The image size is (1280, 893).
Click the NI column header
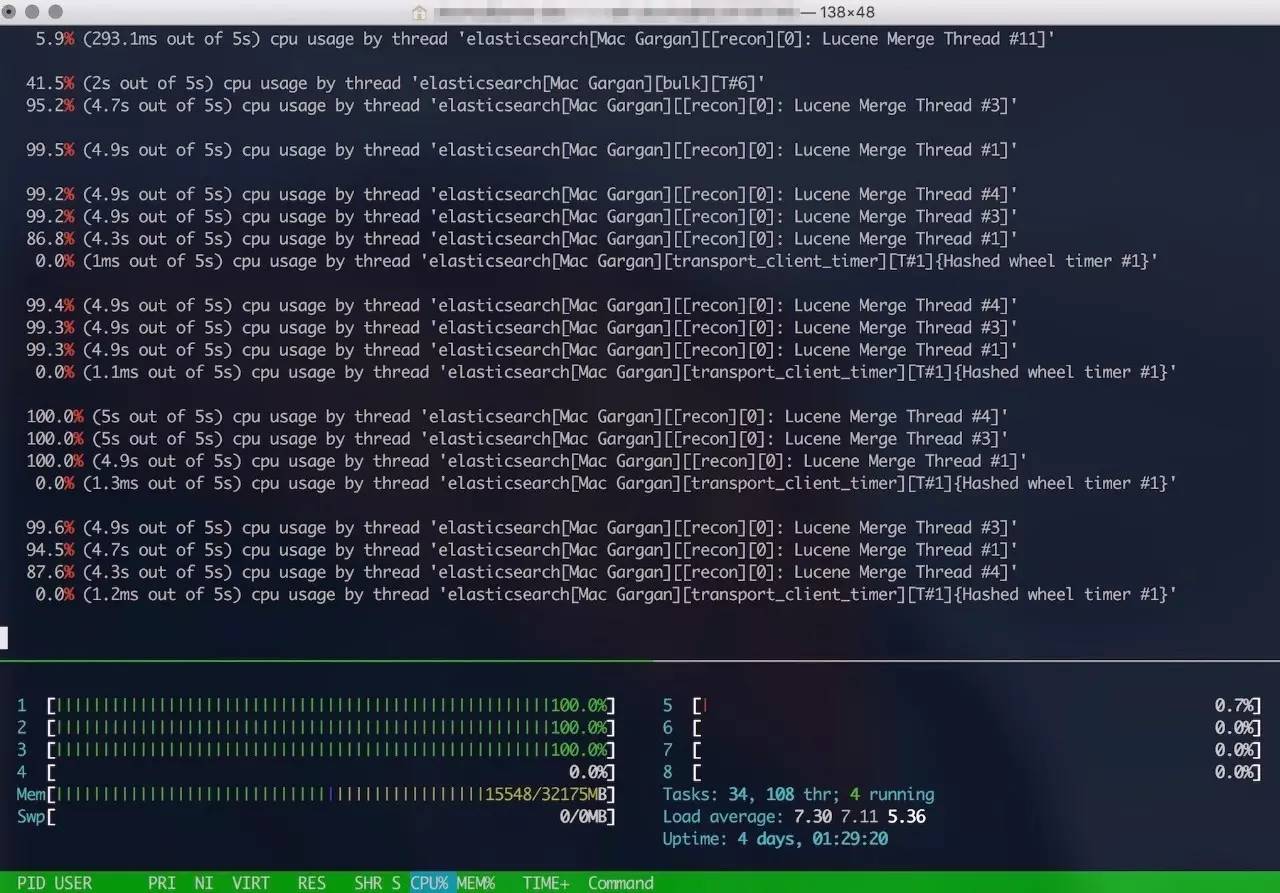[204, 883]
